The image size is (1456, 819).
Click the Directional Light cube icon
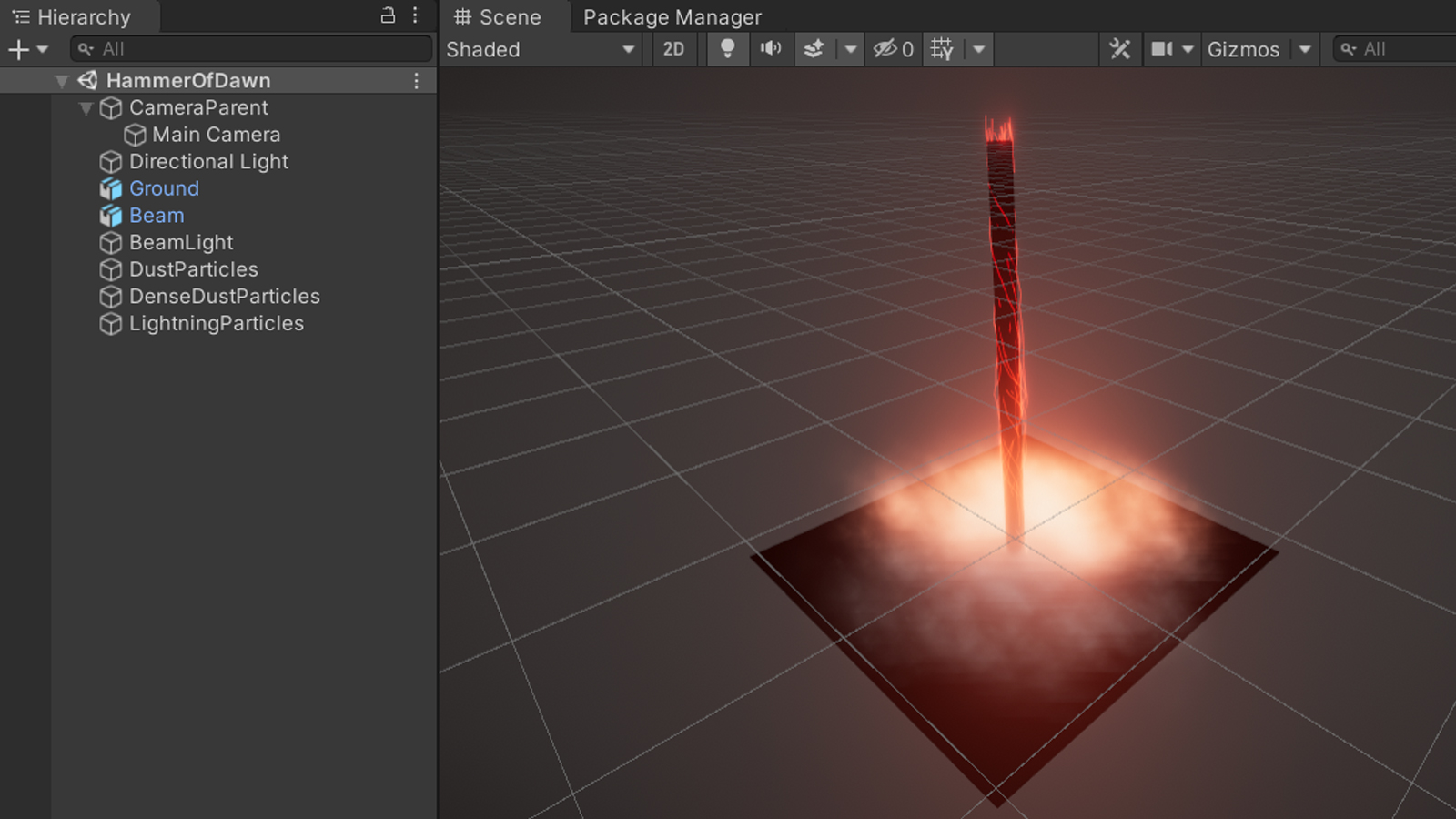pyautogui.click(x=111, y=162)
